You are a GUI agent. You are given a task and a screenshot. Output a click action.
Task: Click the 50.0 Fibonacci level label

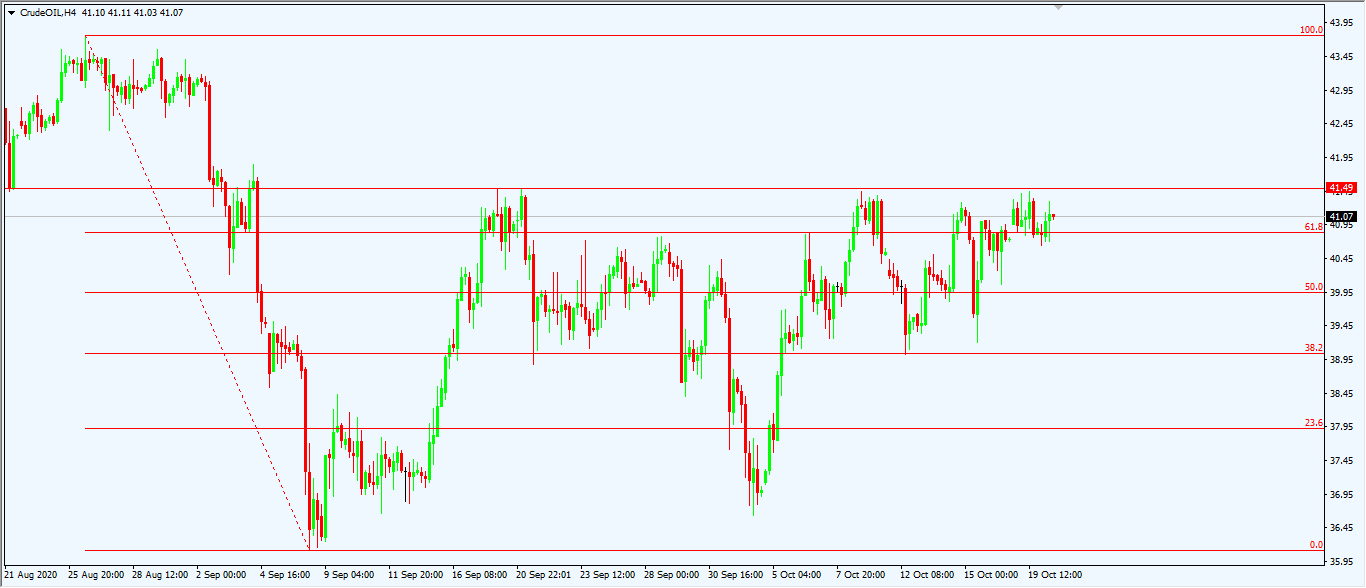pos(1314,287)
